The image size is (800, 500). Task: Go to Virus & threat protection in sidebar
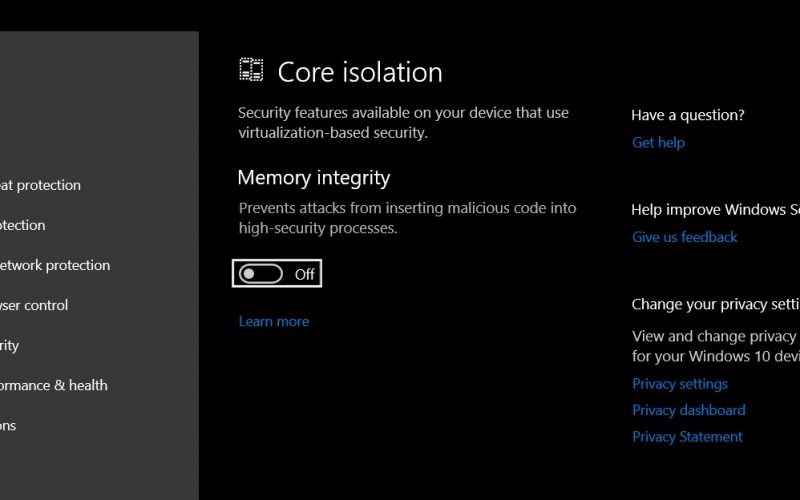(x=40, y=185)
